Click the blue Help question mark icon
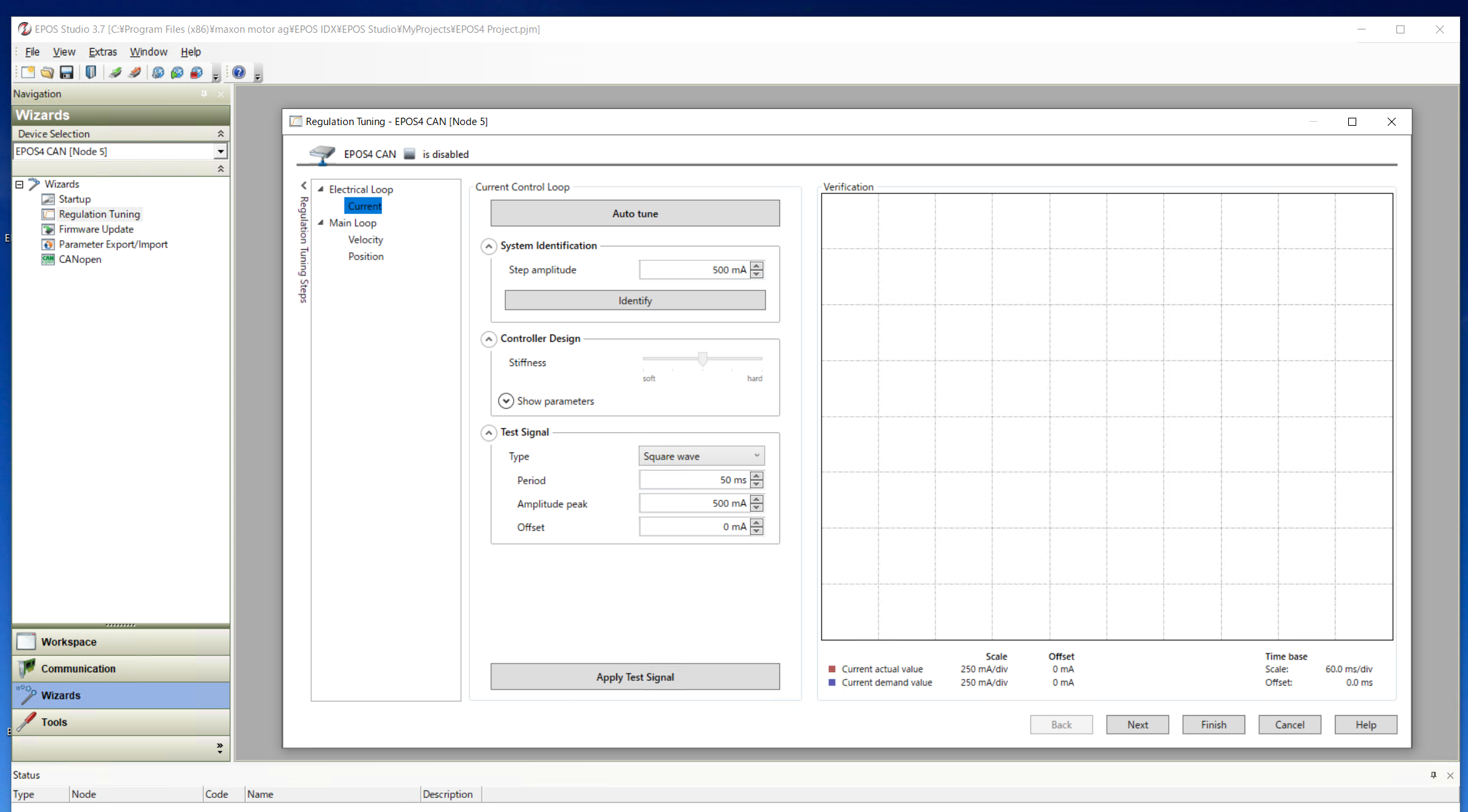This screenshot has width=1468, height=812. point(239,72)
